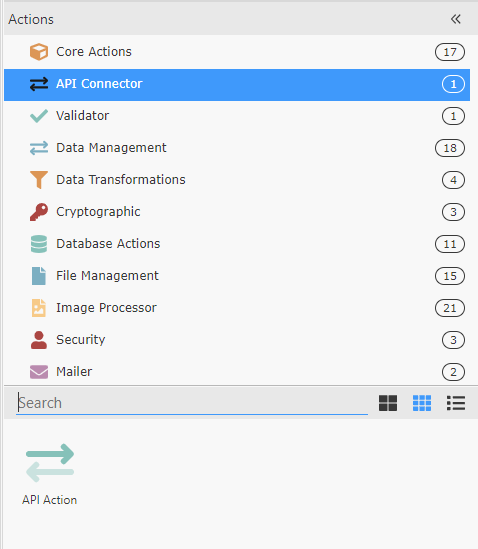Click the Data Transformations funnel icon
Screen dimensions: 478x549
[x=39, y=180]
